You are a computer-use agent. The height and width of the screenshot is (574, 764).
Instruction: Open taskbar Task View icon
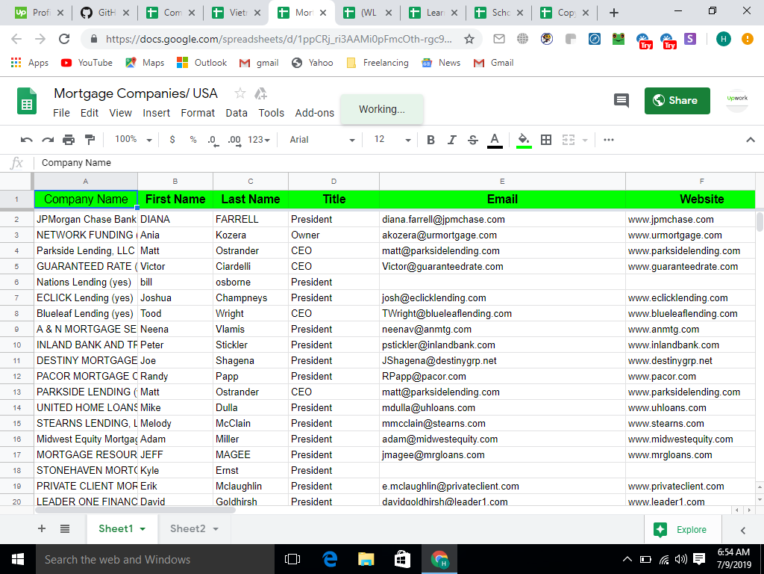(x=292, y=559)
